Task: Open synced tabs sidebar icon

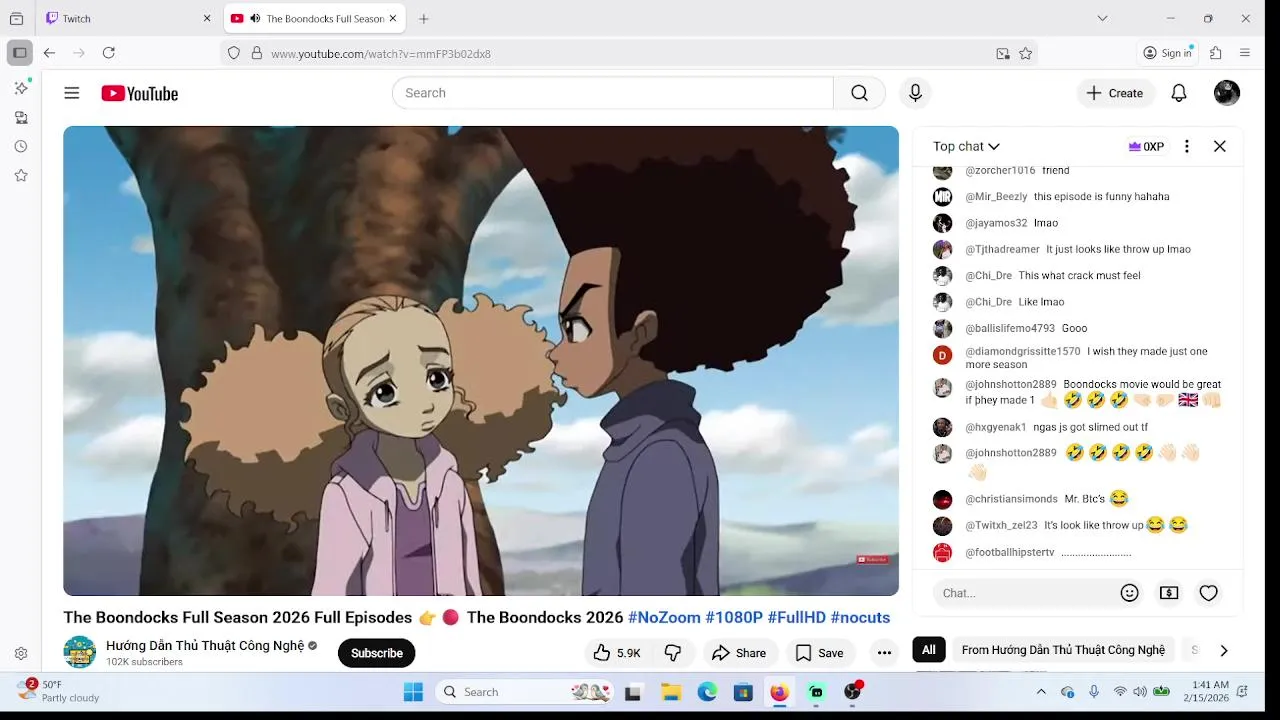Action: pos(21,117)
